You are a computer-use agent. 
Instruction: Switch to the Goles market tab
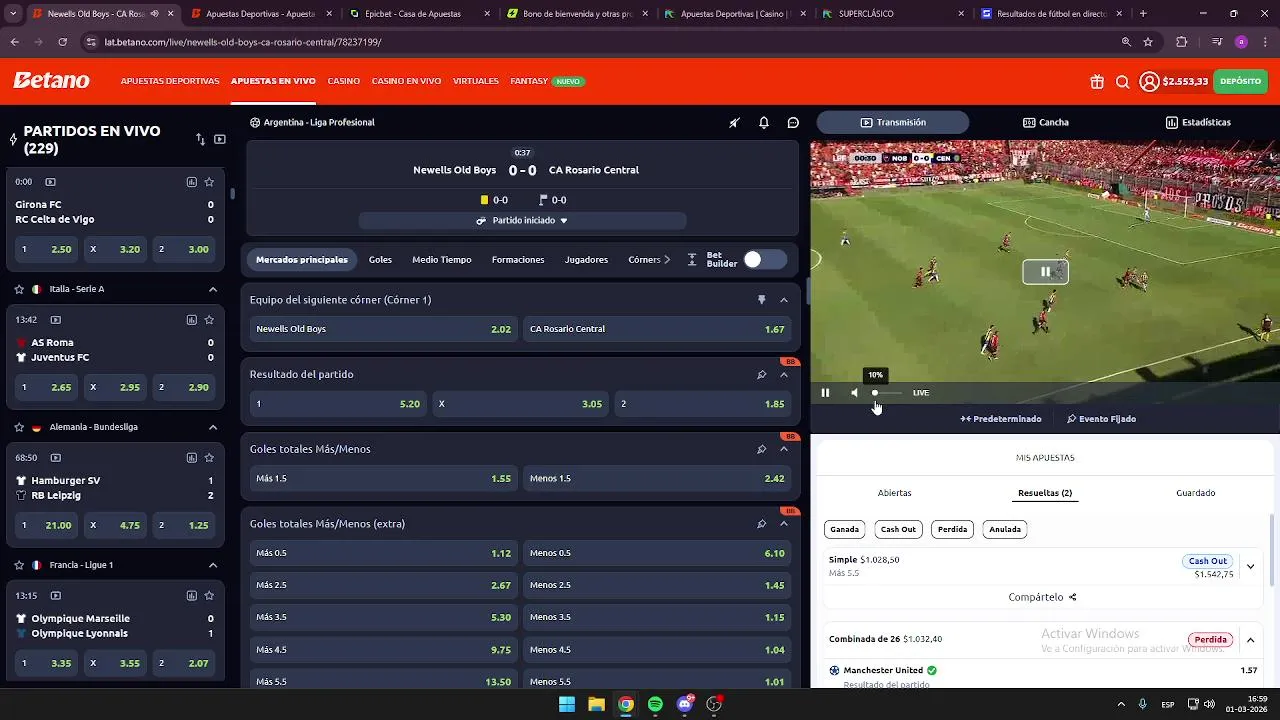tap(380, 260)
